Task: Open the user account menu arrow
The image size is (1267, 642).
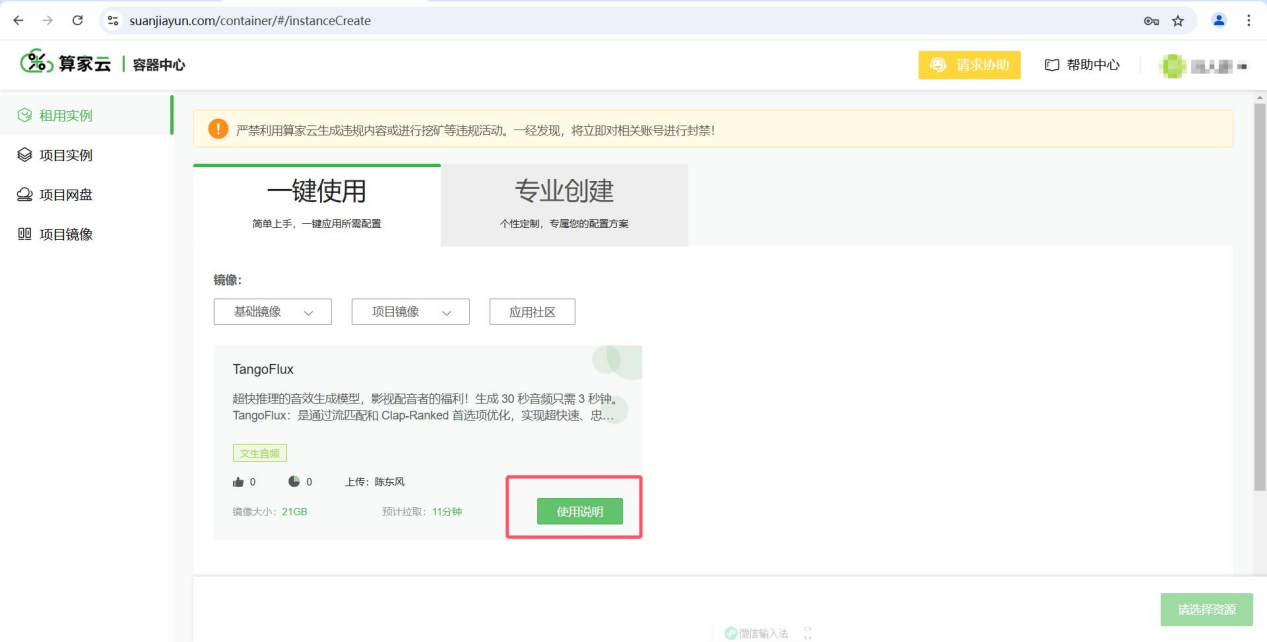Action: click(x=1242, y=66)
